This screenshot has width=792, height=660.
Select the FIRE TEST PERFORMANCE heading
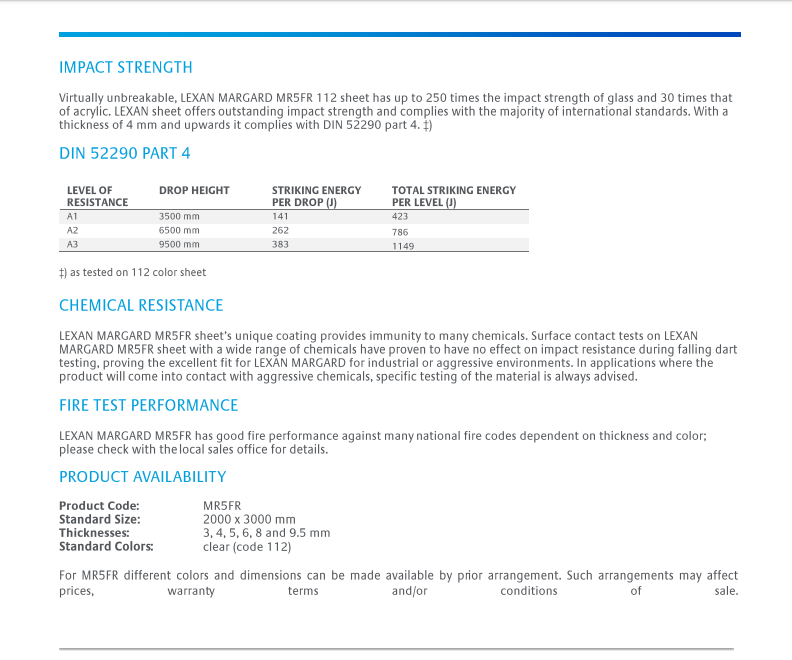[x=148, y=405]
